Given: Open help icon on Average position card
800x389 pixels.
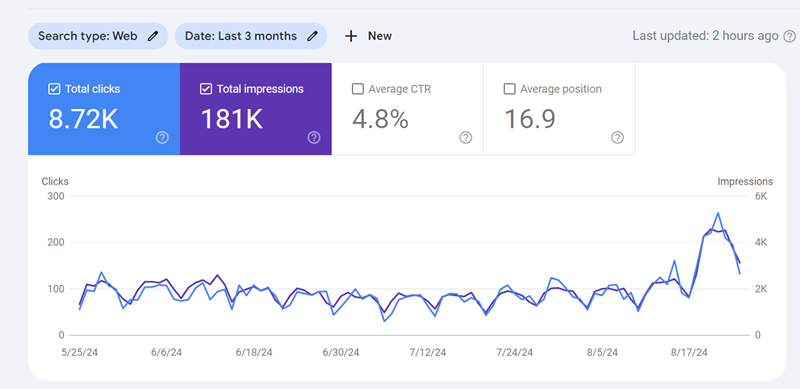Looking at the screenshot, I should [x=617, y=137].
